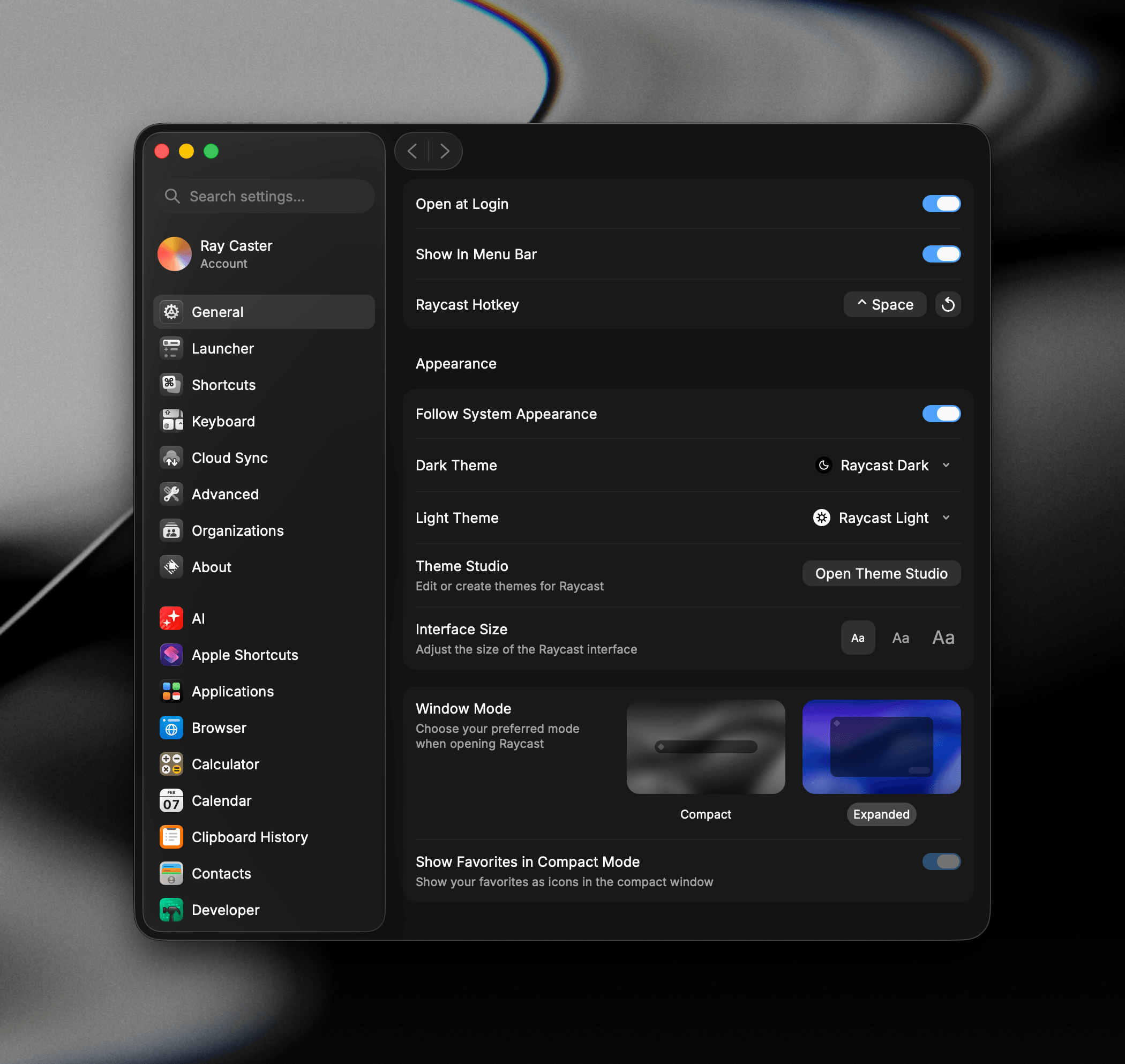The image size is (1125, 1064).
Task: Open Clipboard History extension settings
Action: (264, 837)
